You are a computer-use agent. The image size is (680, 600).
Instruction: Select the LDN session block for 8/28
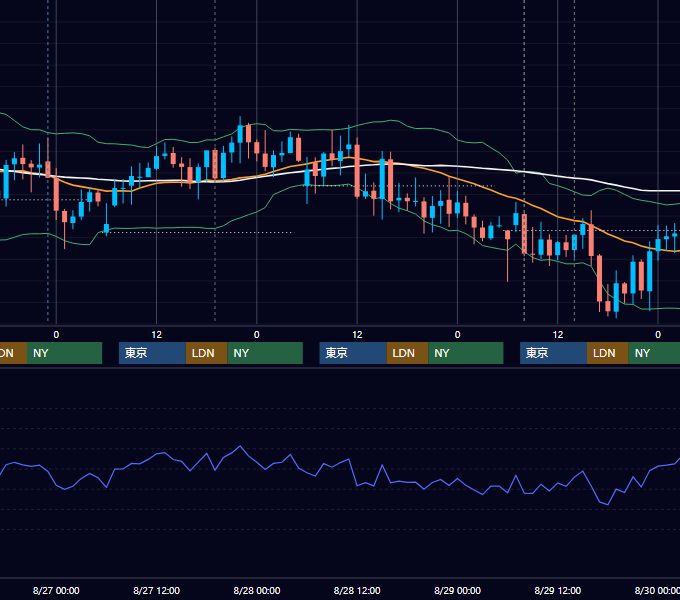(407, 353)
